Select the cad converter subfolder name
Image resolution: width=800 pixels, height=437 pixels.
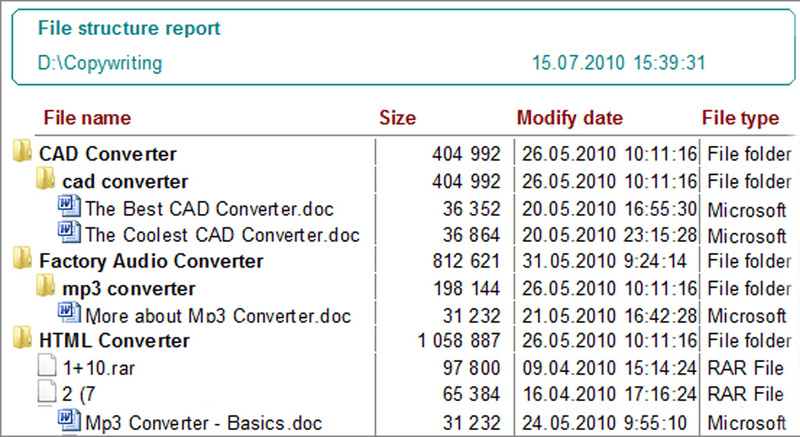click(x=125, y=182)
